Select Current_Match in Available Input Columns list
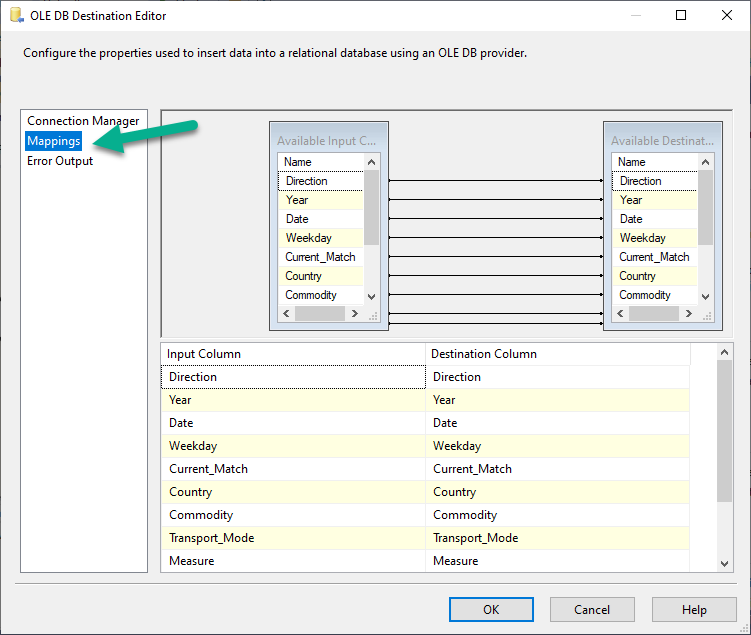751x635 pixels. tap(320, 257)
